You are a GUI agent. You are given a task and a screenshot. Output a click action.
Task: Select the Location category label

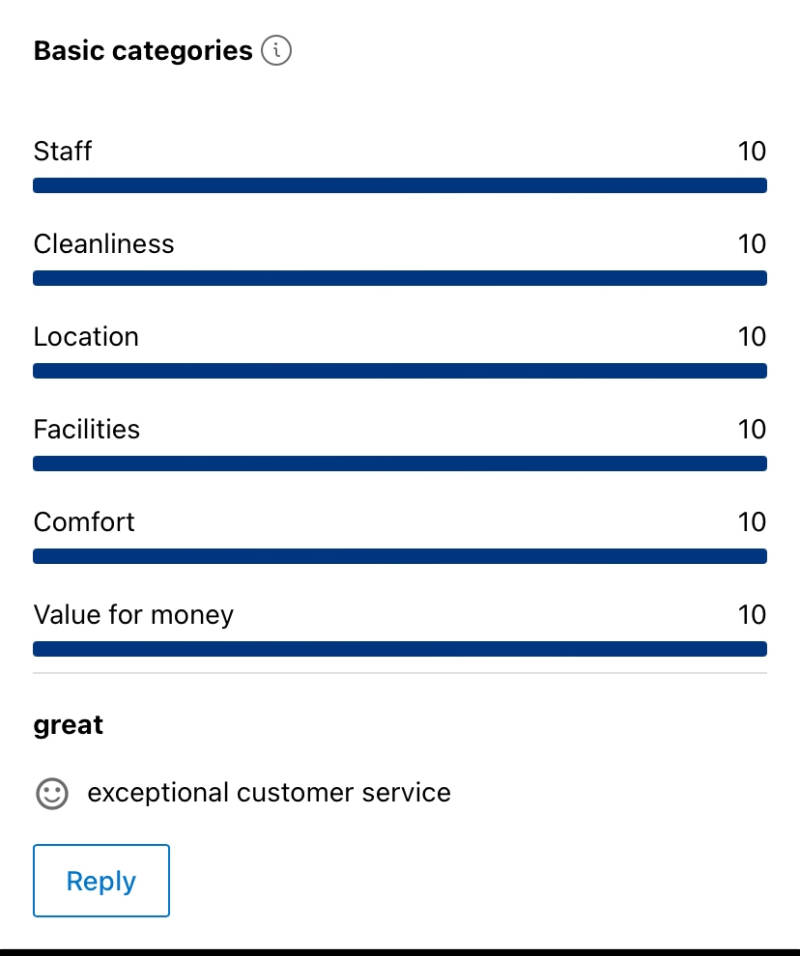86,337
